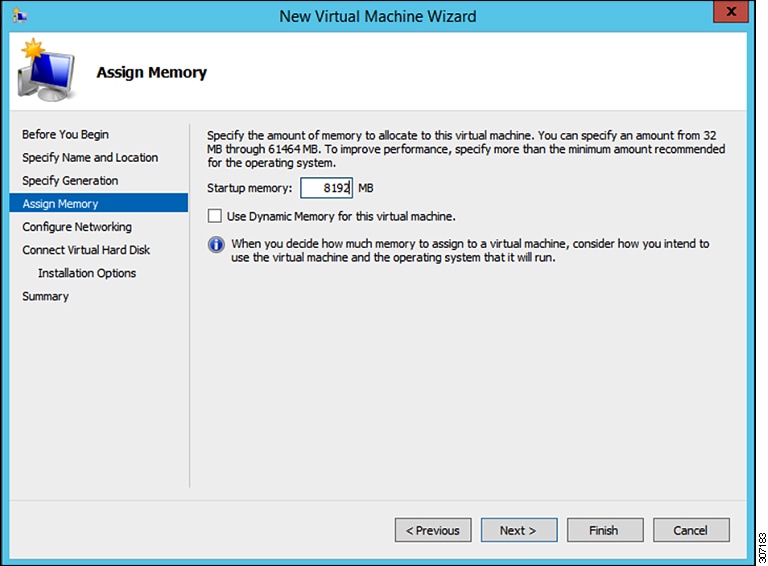This screenshot has height=566, width=768.
Task: Jump to Configure Networking step
Action: click(77, 227)
